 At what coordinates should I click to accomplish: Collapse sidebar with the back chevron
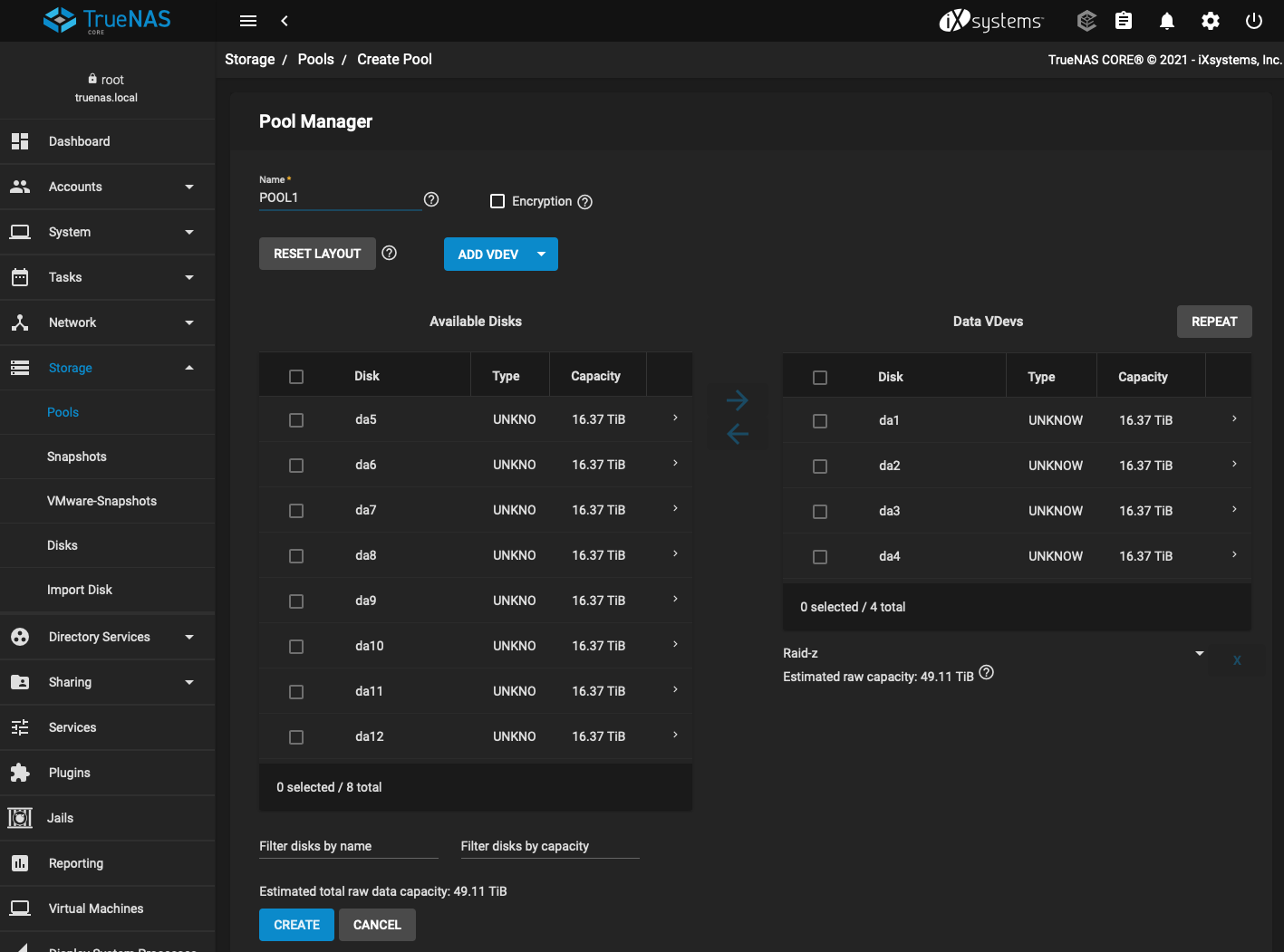coord(285,21)
